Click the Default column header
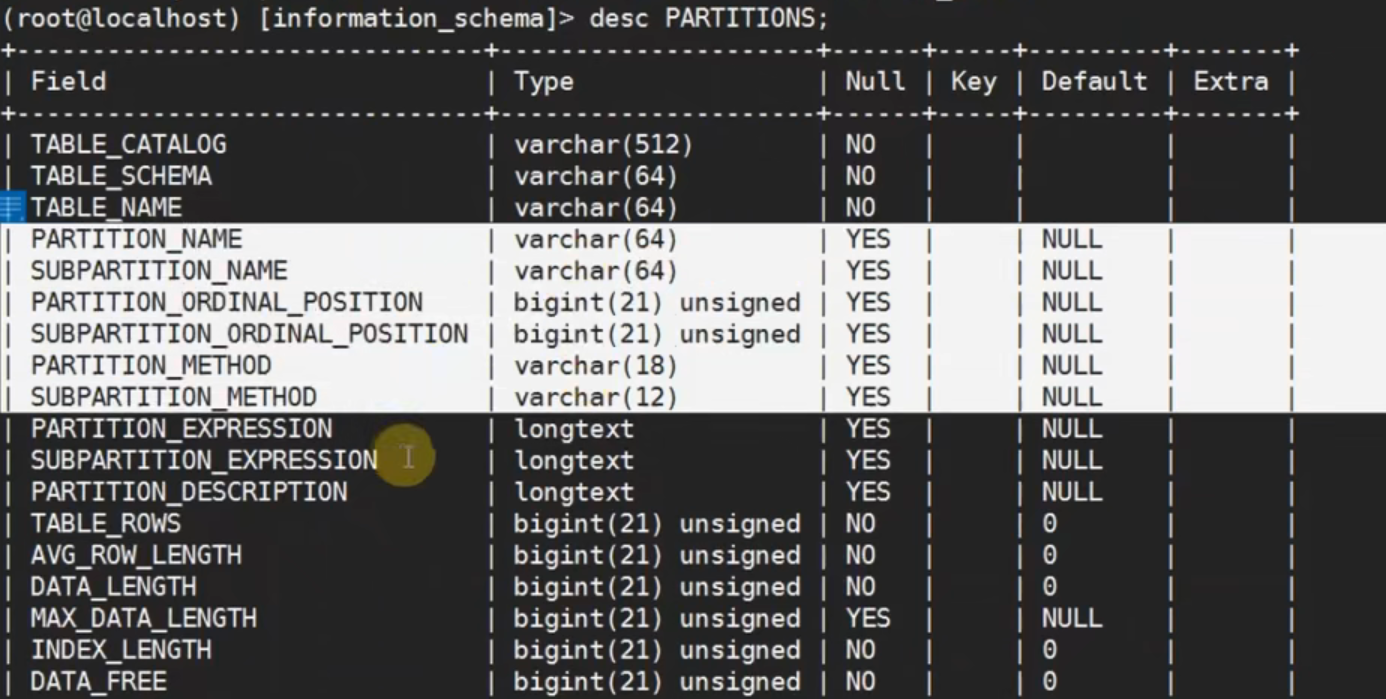The width and height of the screenshot is (1386, 699). 1094,81
